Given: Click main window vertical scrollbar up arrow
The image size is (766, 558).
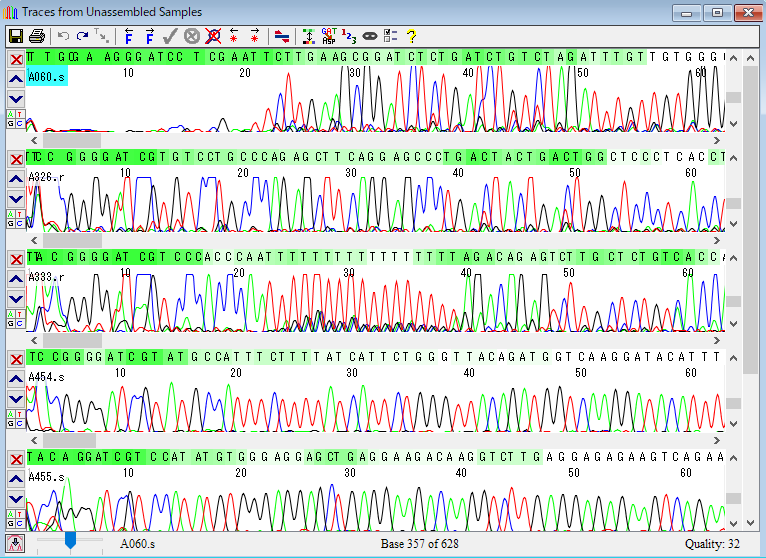Looking at the screenshot, I should click(750, 58).
